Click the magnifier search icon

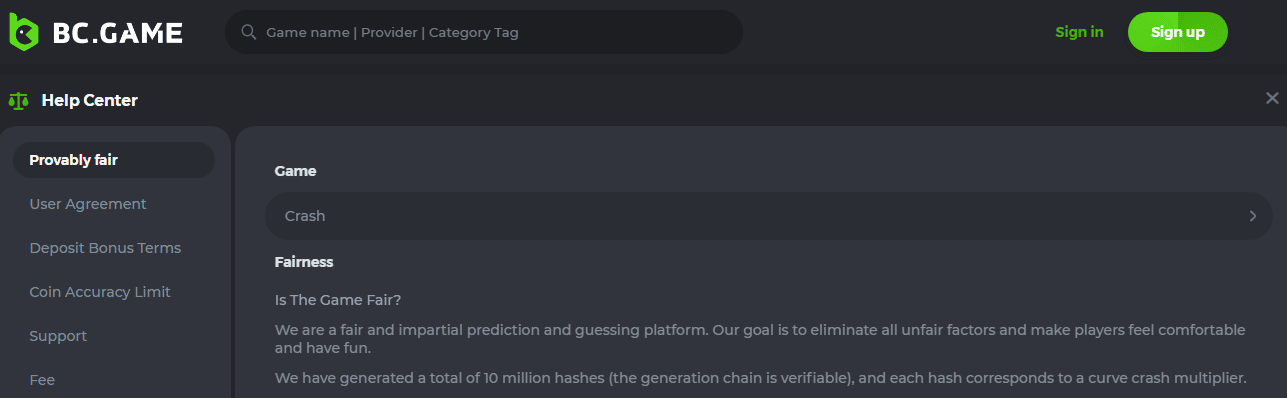point(249,32)
